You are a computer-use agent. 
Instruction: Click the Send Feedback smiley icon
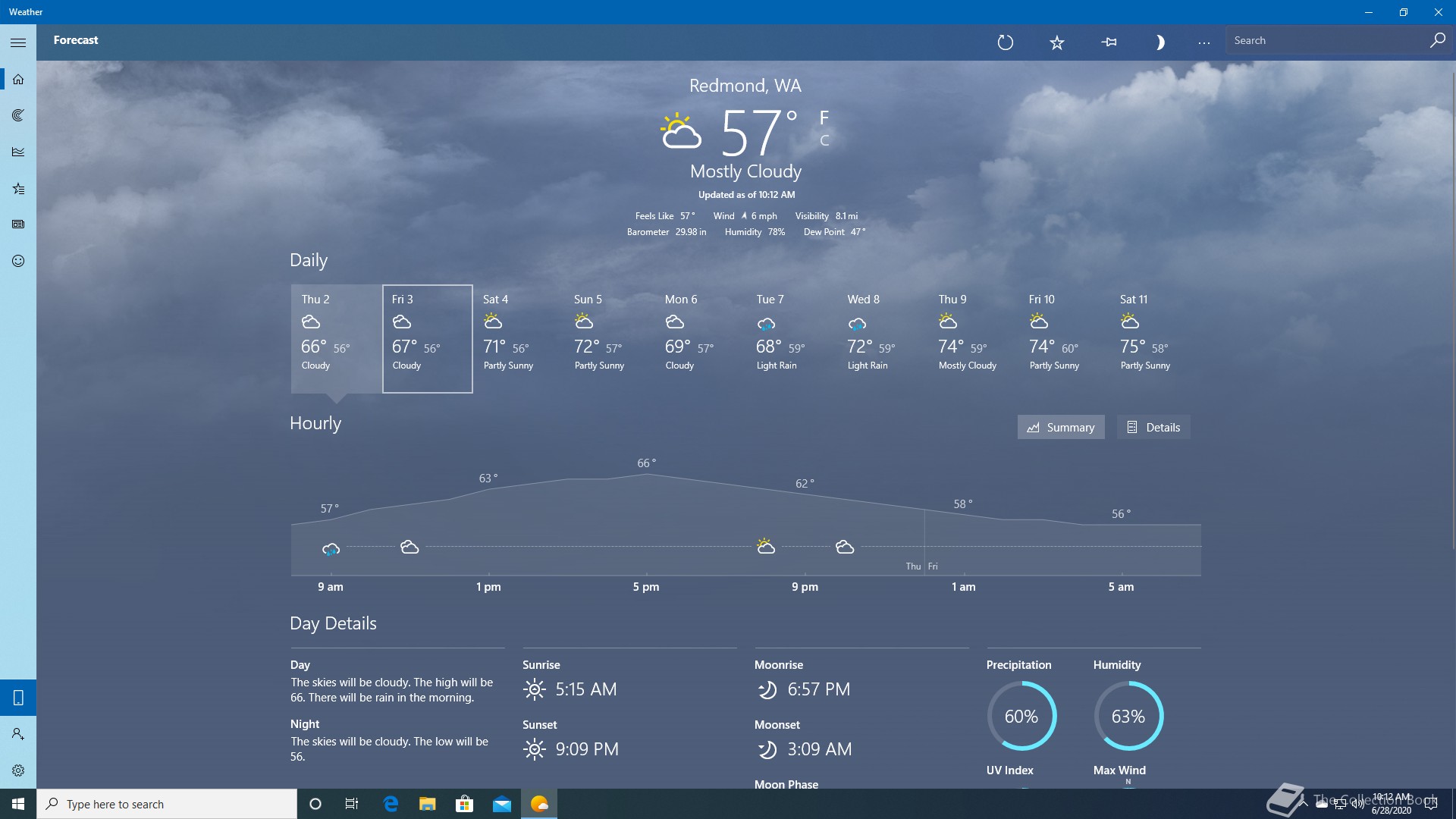tap(18, 261)
